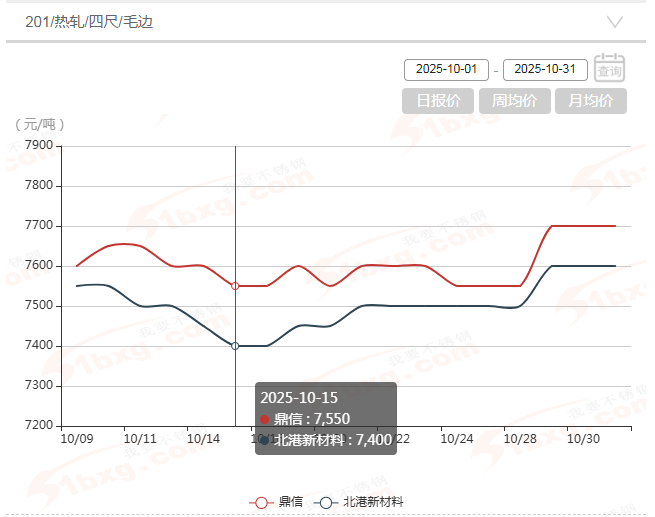Click the 10/30 x-axis date label
The image size is (655, 517).
click(583, 438)
